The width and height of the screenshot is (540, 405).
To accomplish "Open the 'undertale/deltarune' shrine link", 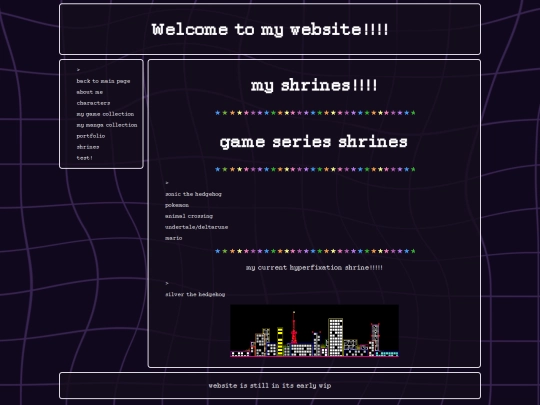I will 196,227.
